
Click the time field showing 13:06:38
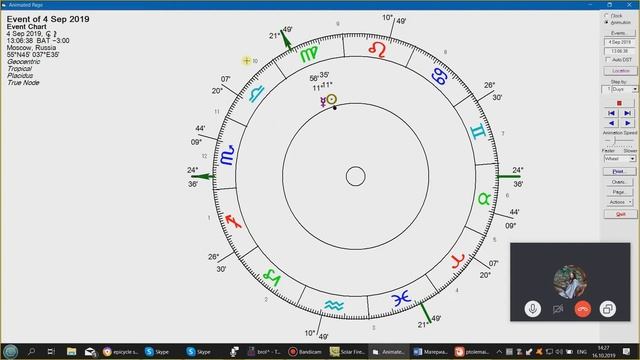tap(619, 51)
